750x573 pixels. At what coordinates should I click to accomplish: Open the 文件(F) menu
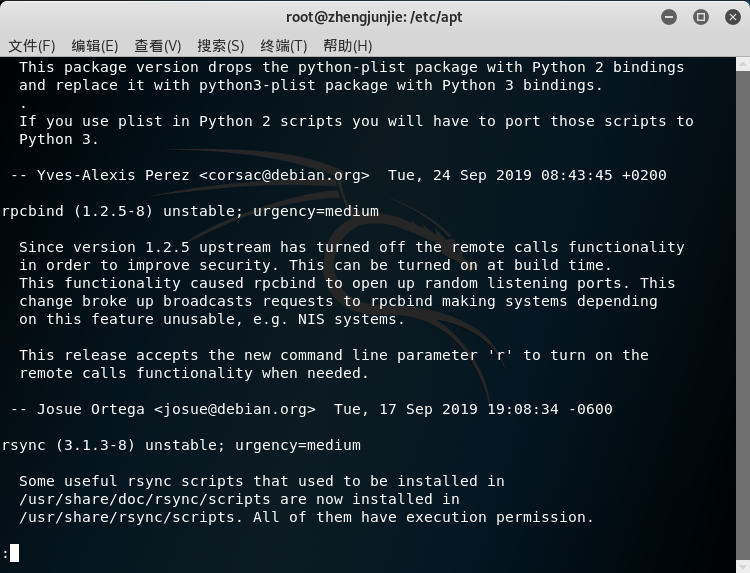coord(32,46)
